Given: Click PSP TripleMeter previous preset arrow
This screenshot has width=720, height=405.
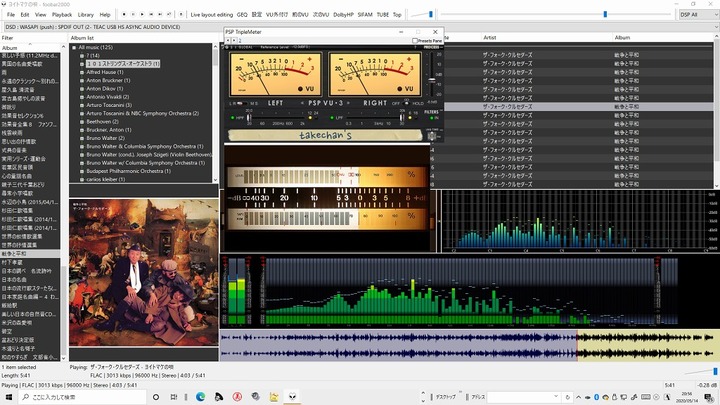Looking at the screenshot, I should coord(228,41).
